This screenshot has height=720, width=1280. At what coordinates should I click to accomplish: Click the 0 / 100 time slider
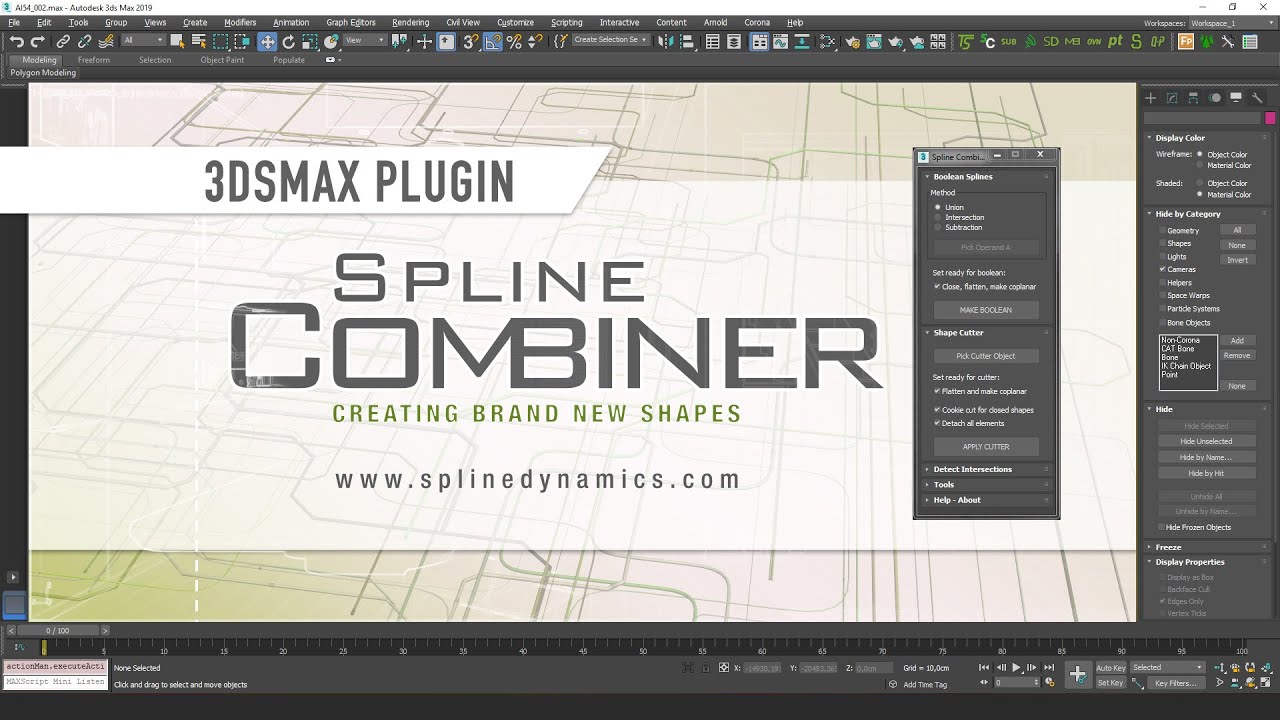point(58,631)
